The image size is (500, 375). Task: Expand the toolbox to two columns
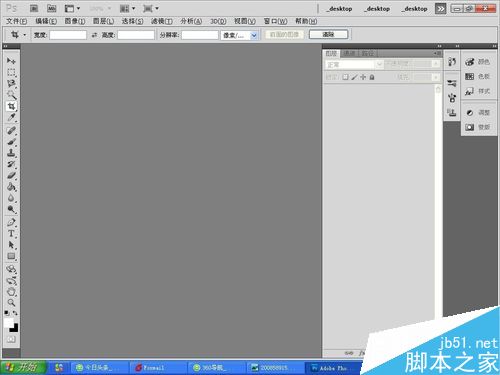point(5,46)
